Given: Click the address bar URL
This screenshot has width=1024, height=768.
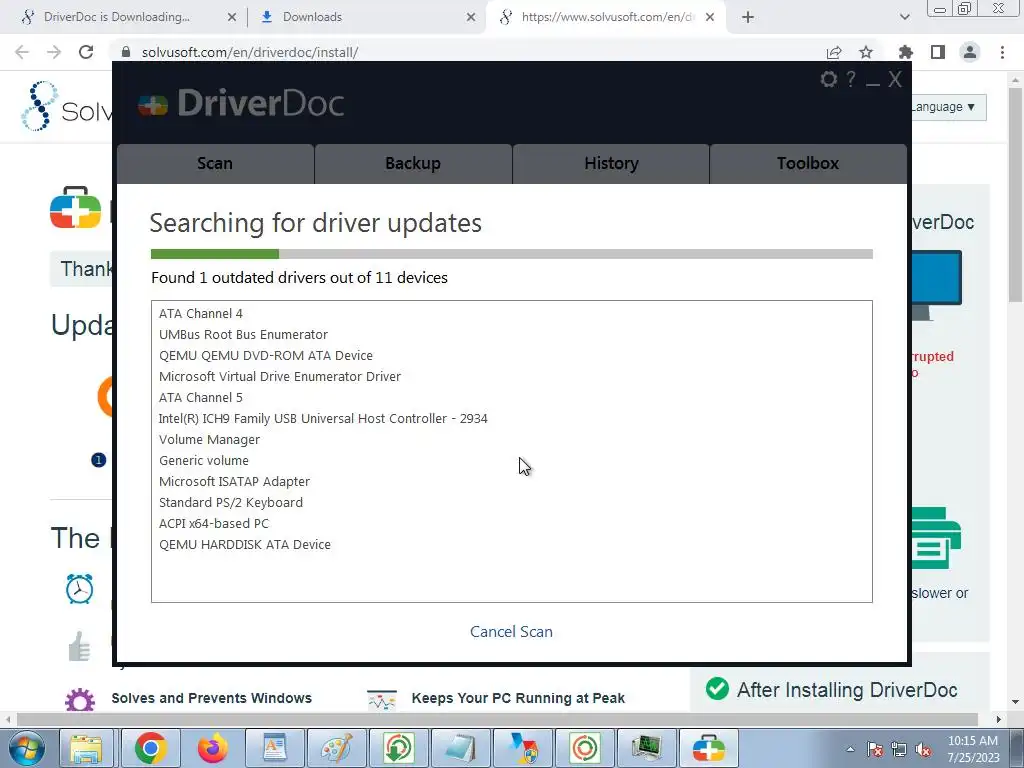Looking at the screenshot, I should pos(249,52).
